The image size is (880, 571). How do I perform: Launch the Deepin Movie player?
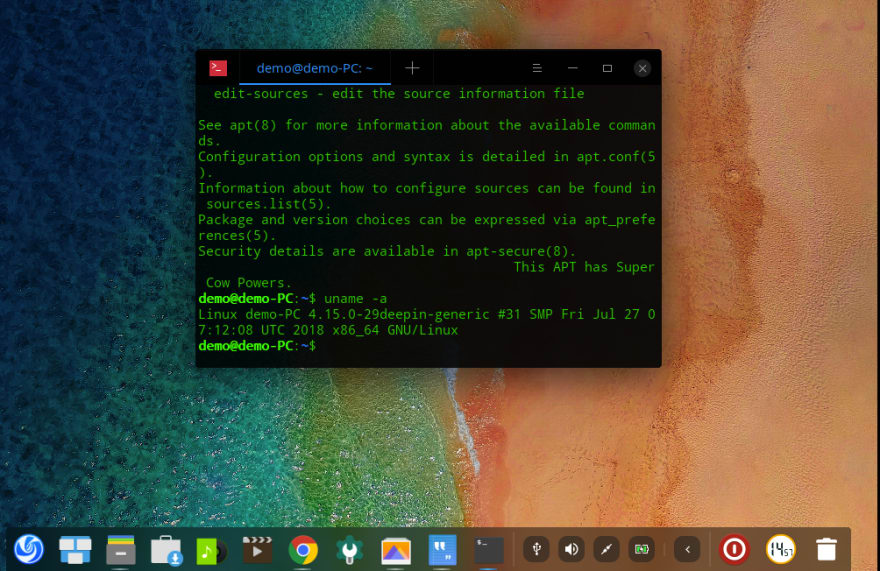257,550
